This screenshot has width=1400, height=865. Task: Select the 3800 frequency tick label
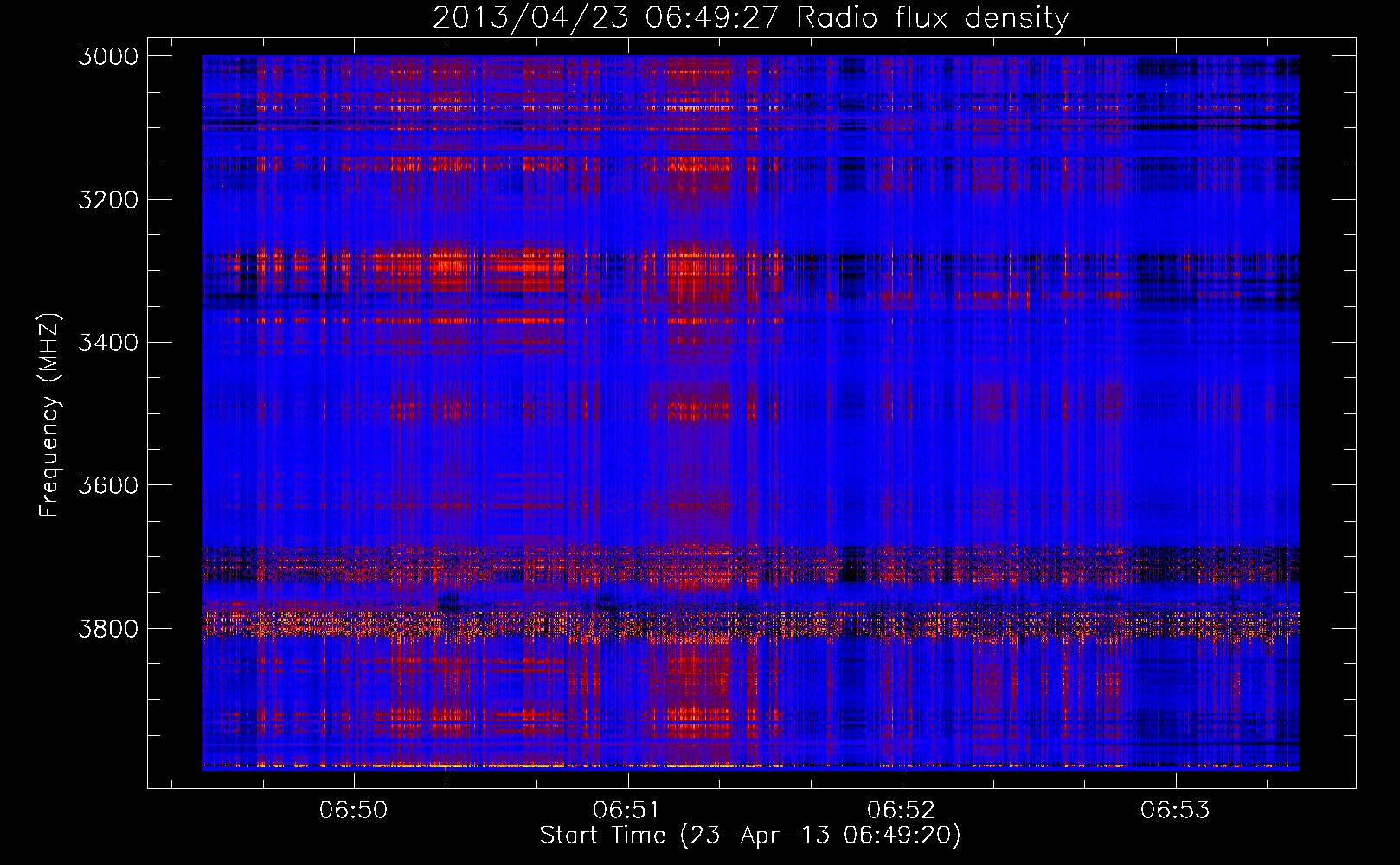108,628
